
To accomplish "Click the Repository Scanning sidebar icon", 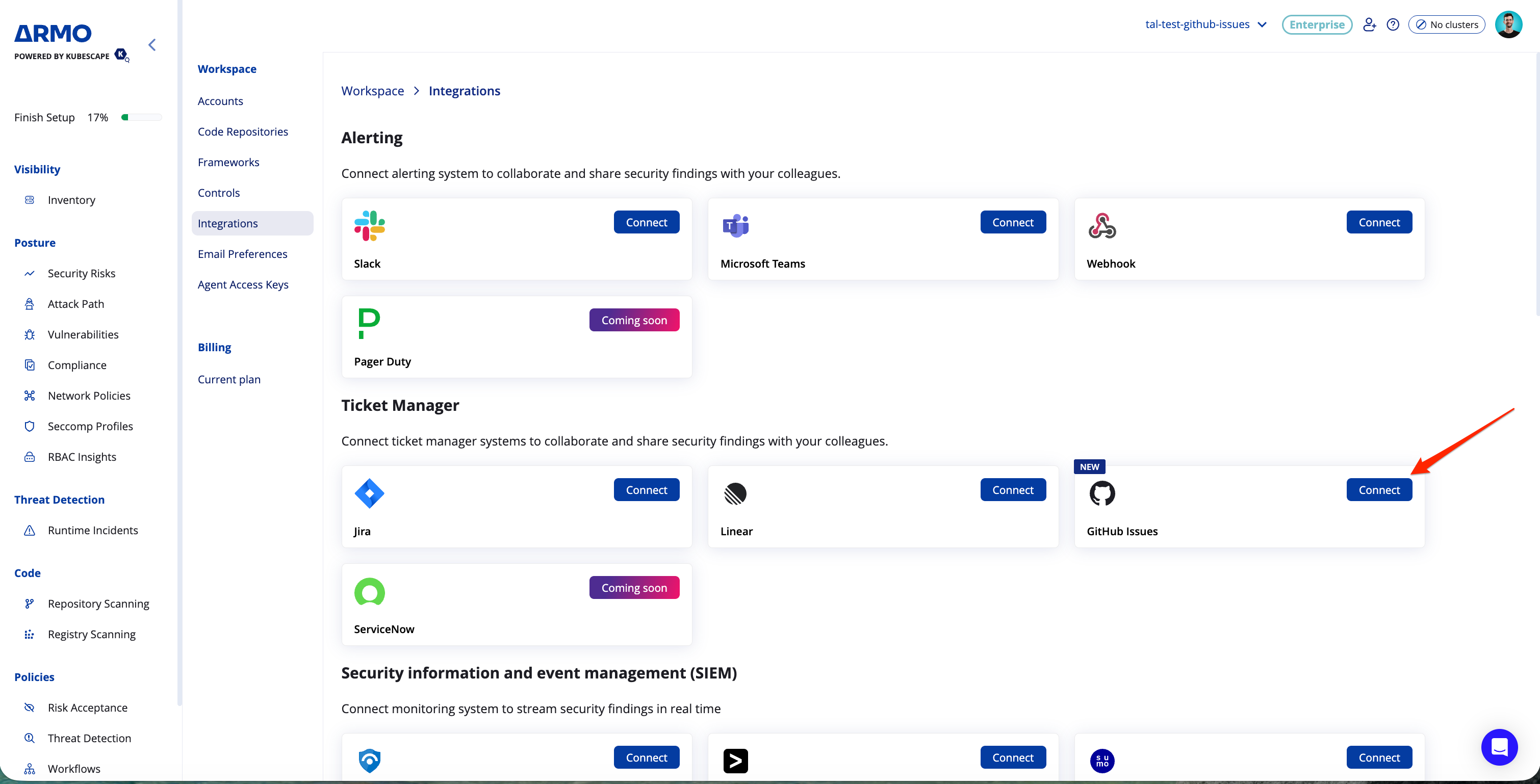I will (x=29, y=603).
